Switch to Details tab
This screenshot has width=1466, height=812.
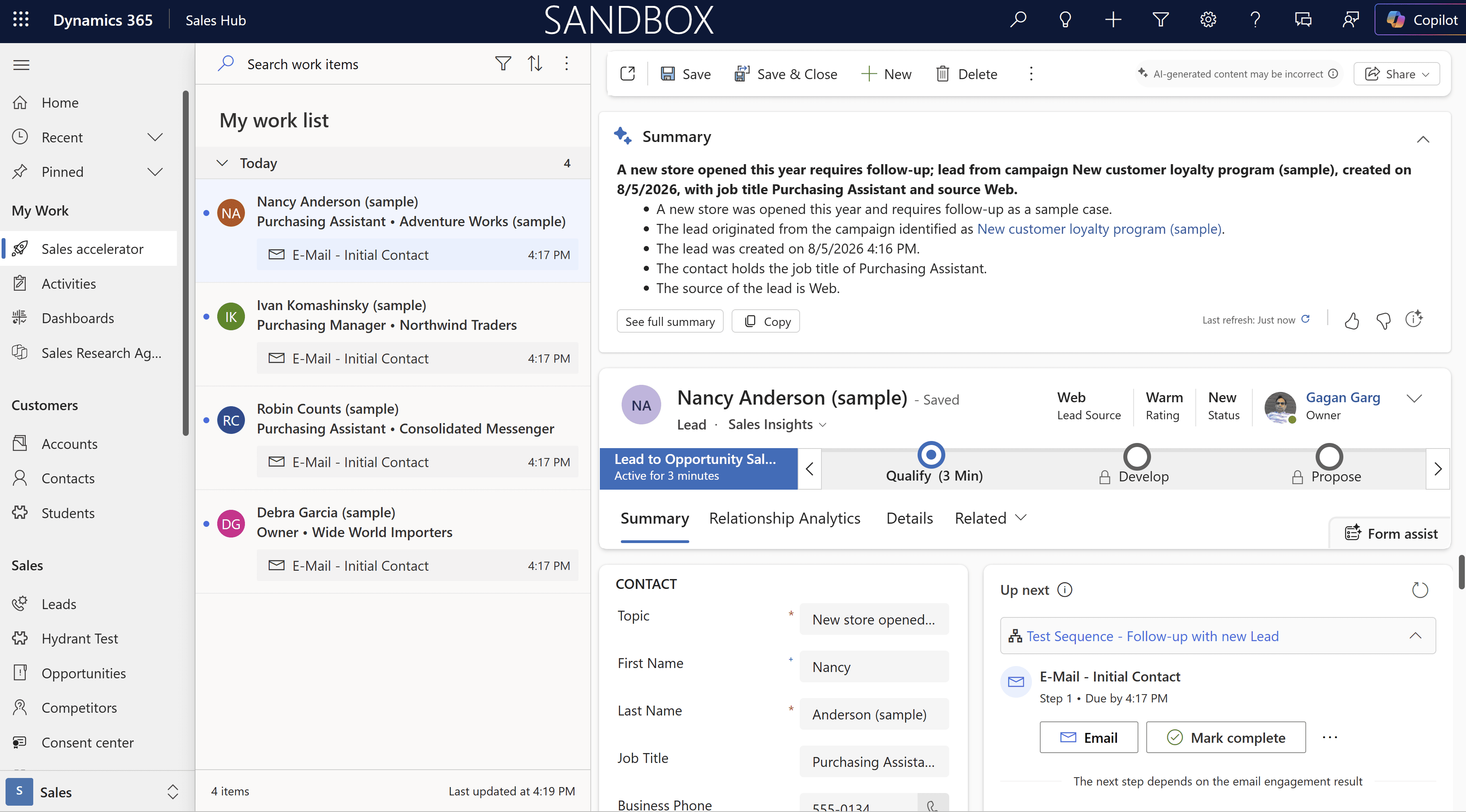909,519
